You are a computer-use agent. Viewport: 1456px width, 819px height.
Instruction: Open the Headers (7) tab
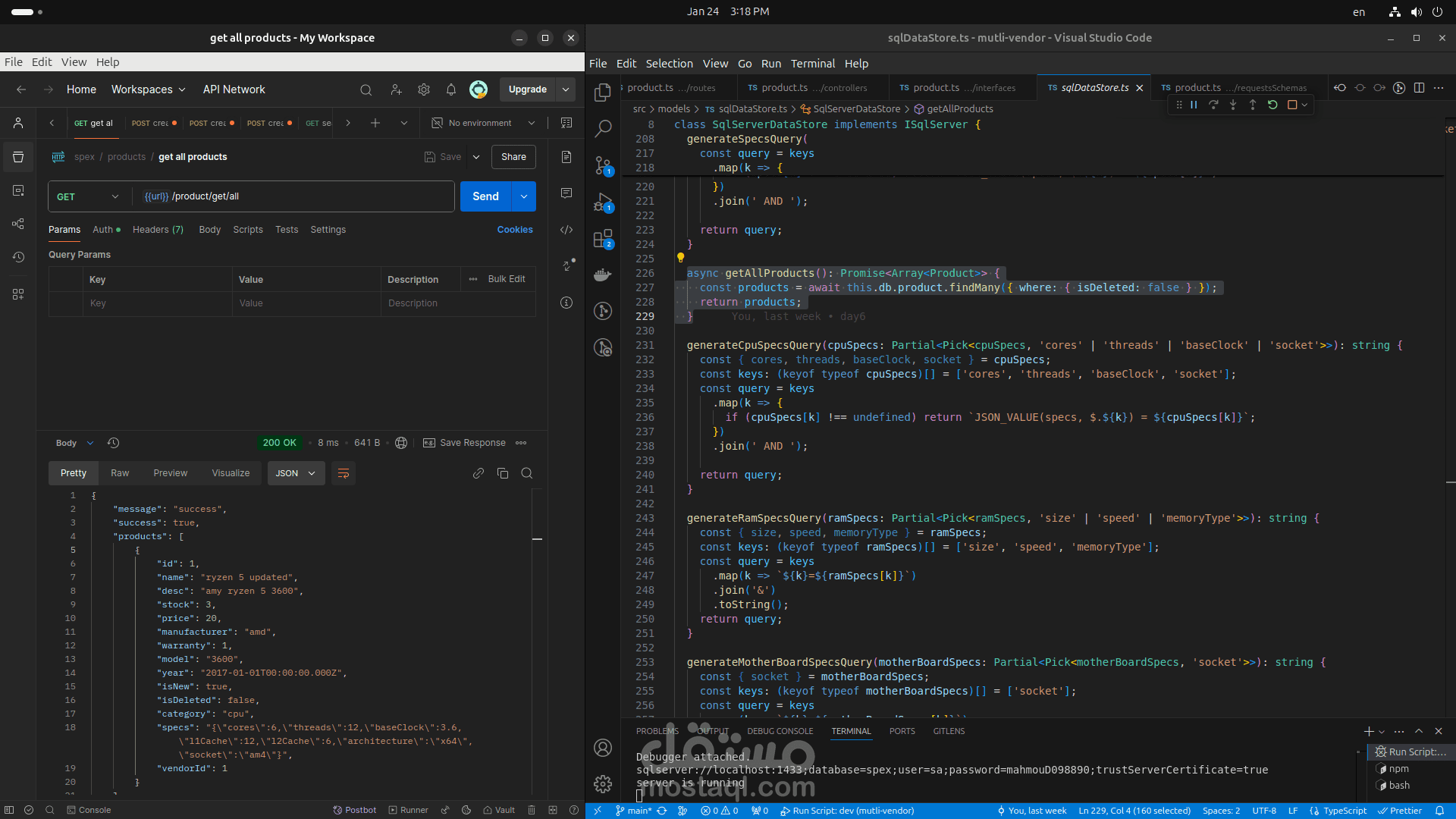pyautogui.click(x=158, y=230)
